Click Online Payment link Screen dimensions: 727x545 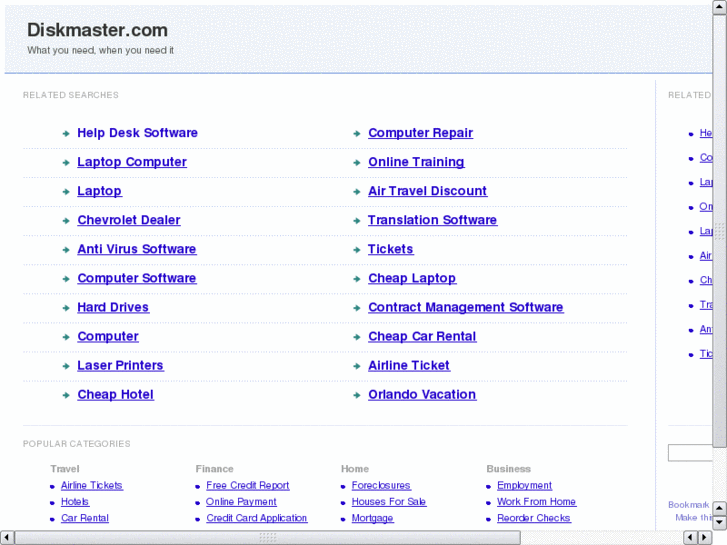pos(241,502)
